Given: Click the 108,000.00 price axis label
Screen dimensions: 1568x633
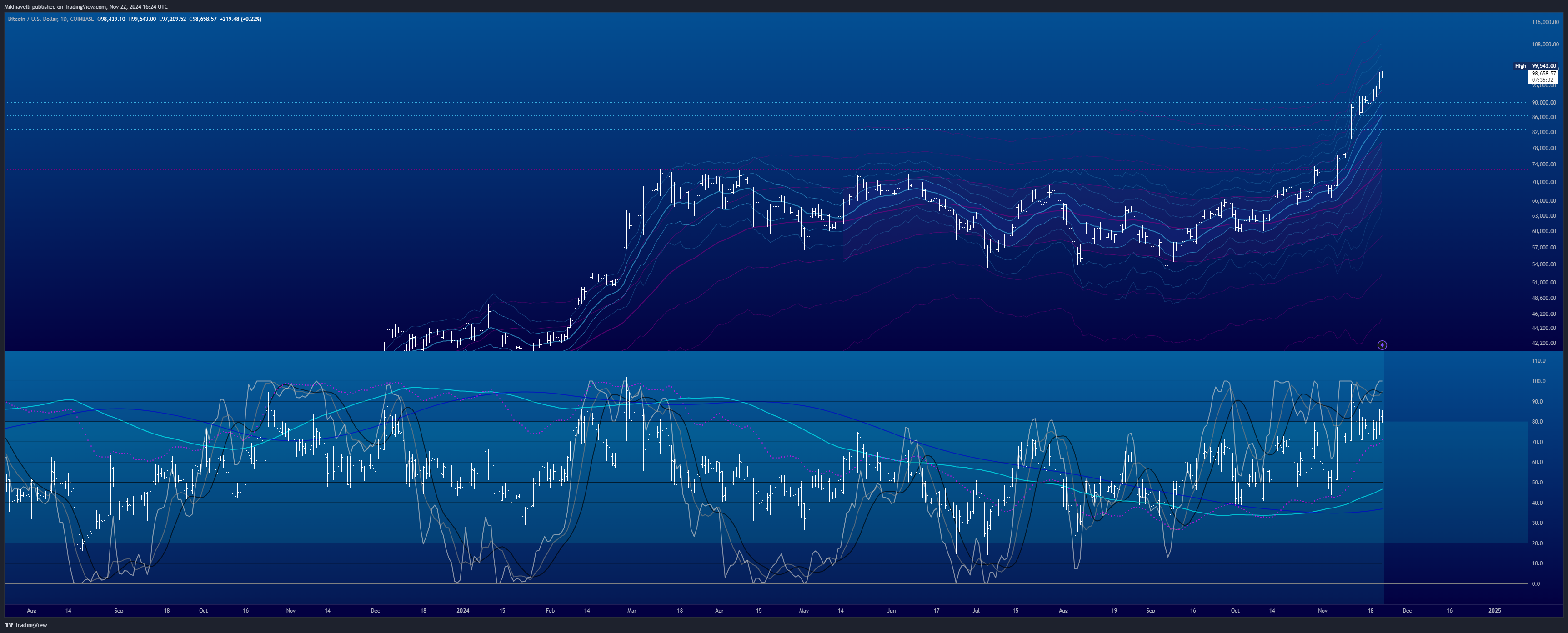Looking at the screenshot, I should (1545, 45).
